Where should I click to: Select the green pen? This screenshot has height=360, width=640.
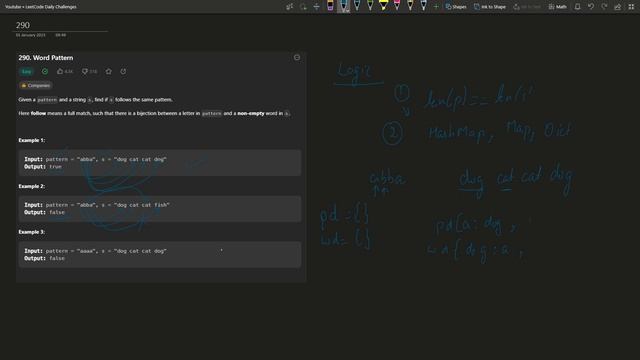370,6
